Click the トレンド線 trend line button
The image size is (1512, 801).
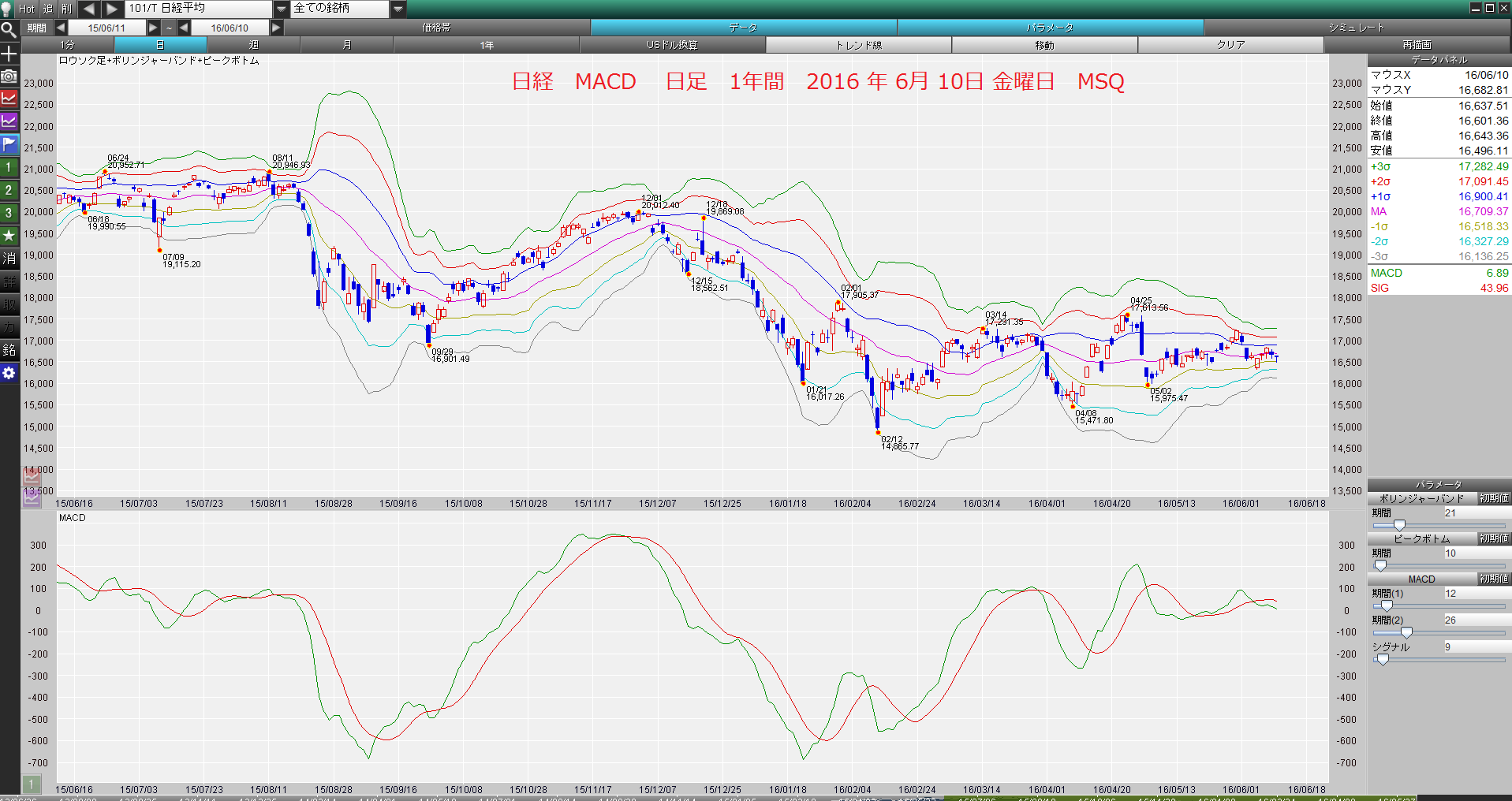tap(859, 45)
